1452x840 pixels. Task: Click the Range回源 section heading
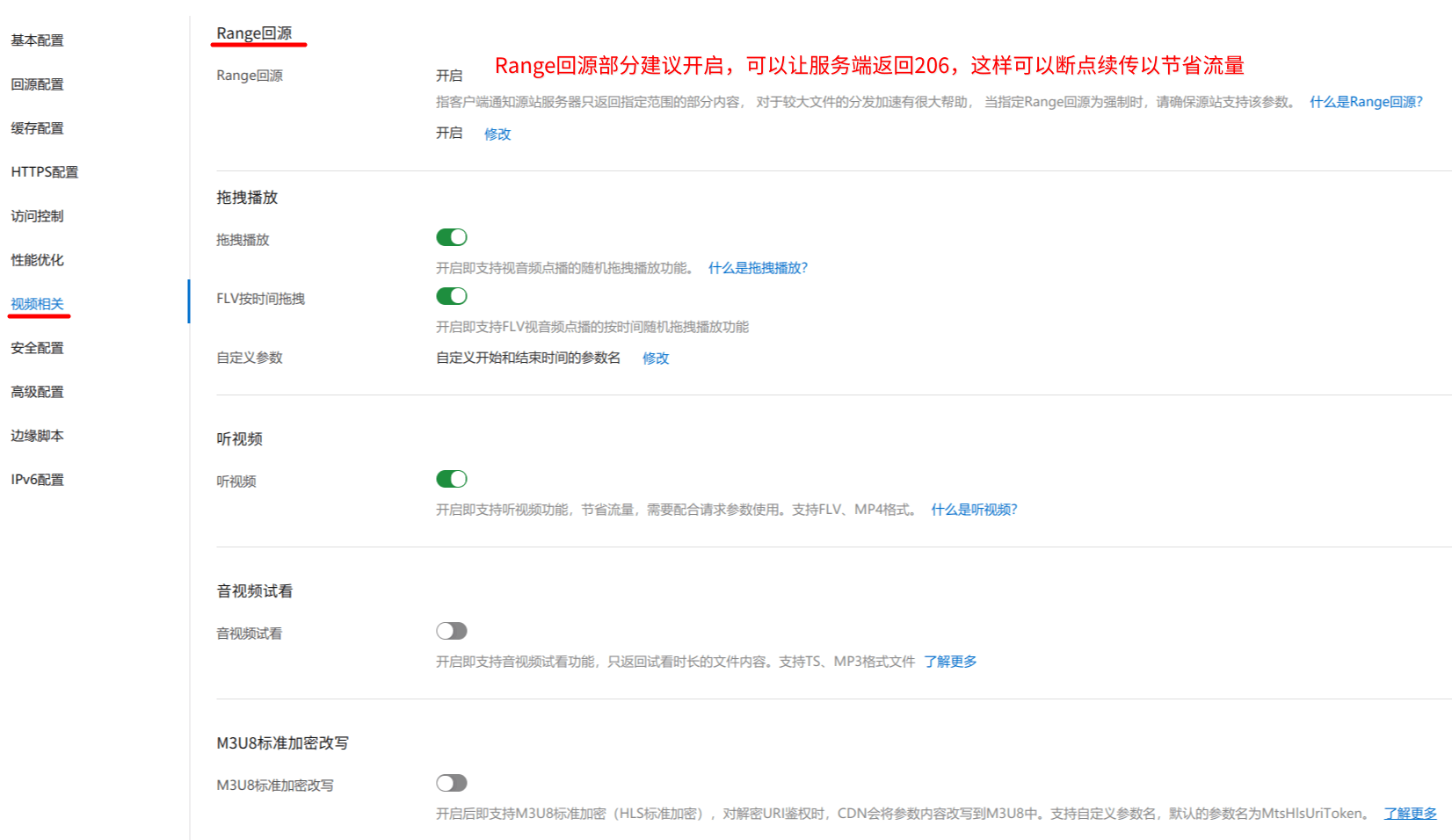(254, 33)
